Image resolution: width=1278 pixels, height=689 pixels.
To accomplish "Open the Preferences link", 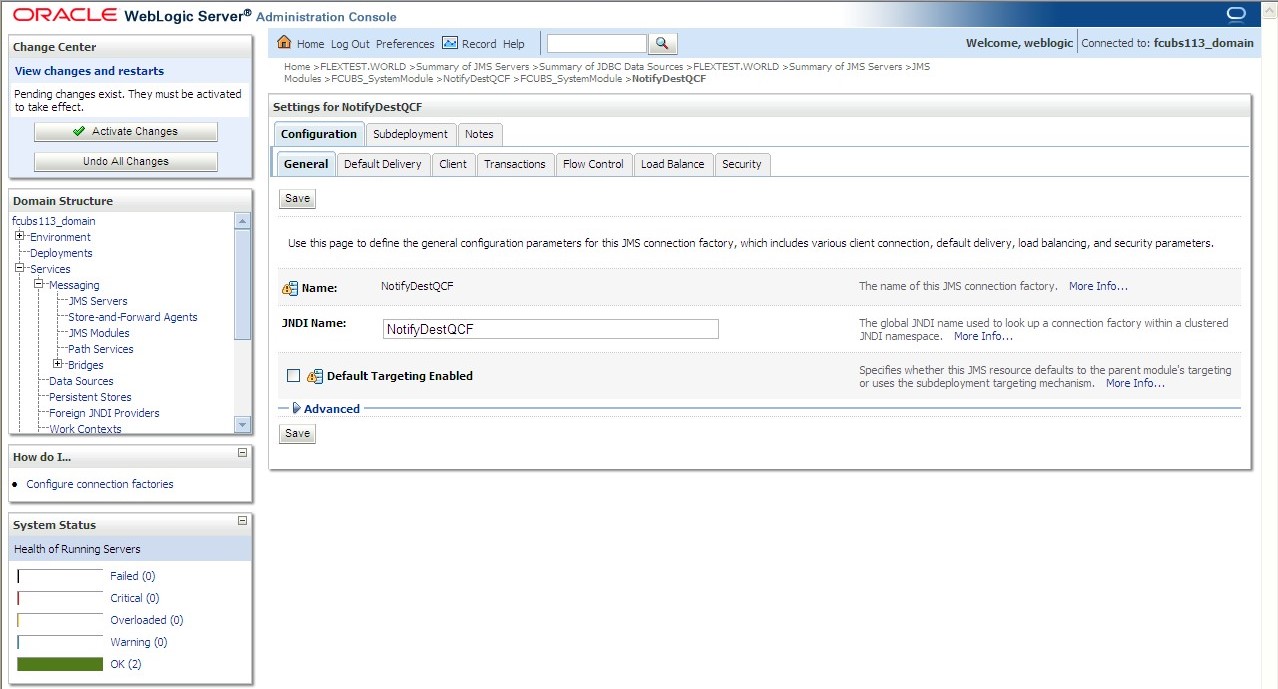I will [405, 44].
